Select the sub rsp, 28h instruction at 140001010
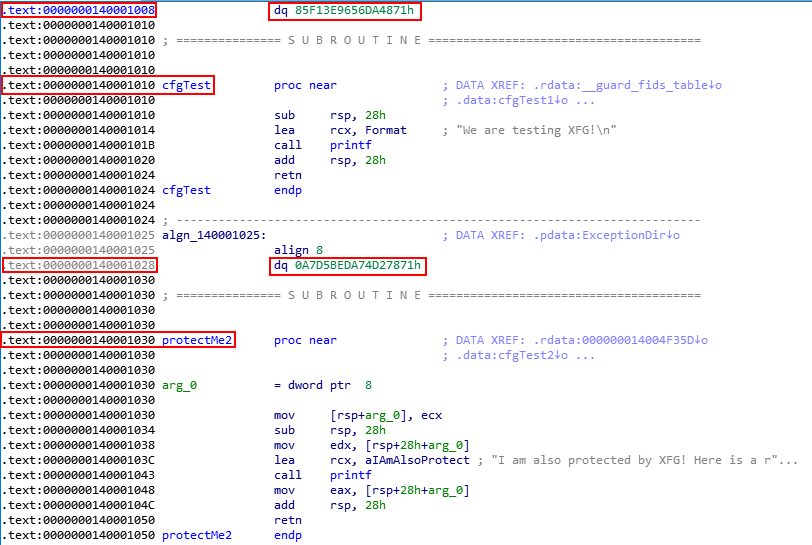 [330, 115]
